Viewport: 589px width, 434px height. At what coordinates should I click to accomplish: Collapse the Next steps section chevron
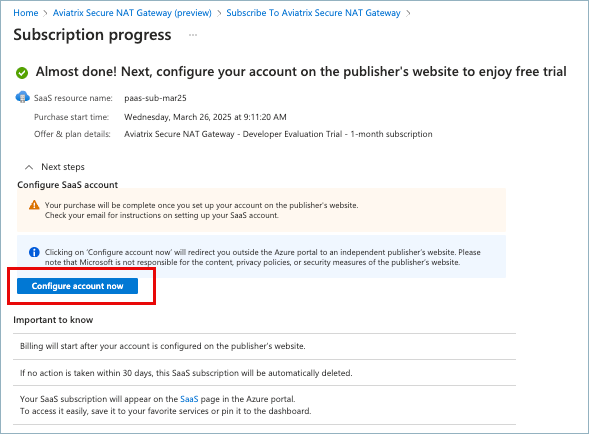[x=29, y=167]
